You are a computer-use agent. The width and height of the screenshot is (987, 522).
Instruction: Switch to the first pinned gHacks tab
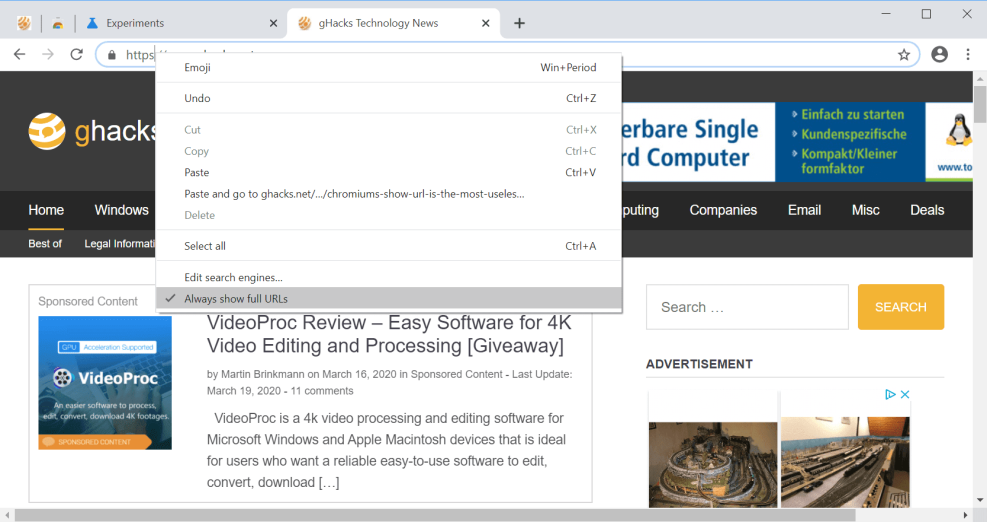click(x=24, y=23)
